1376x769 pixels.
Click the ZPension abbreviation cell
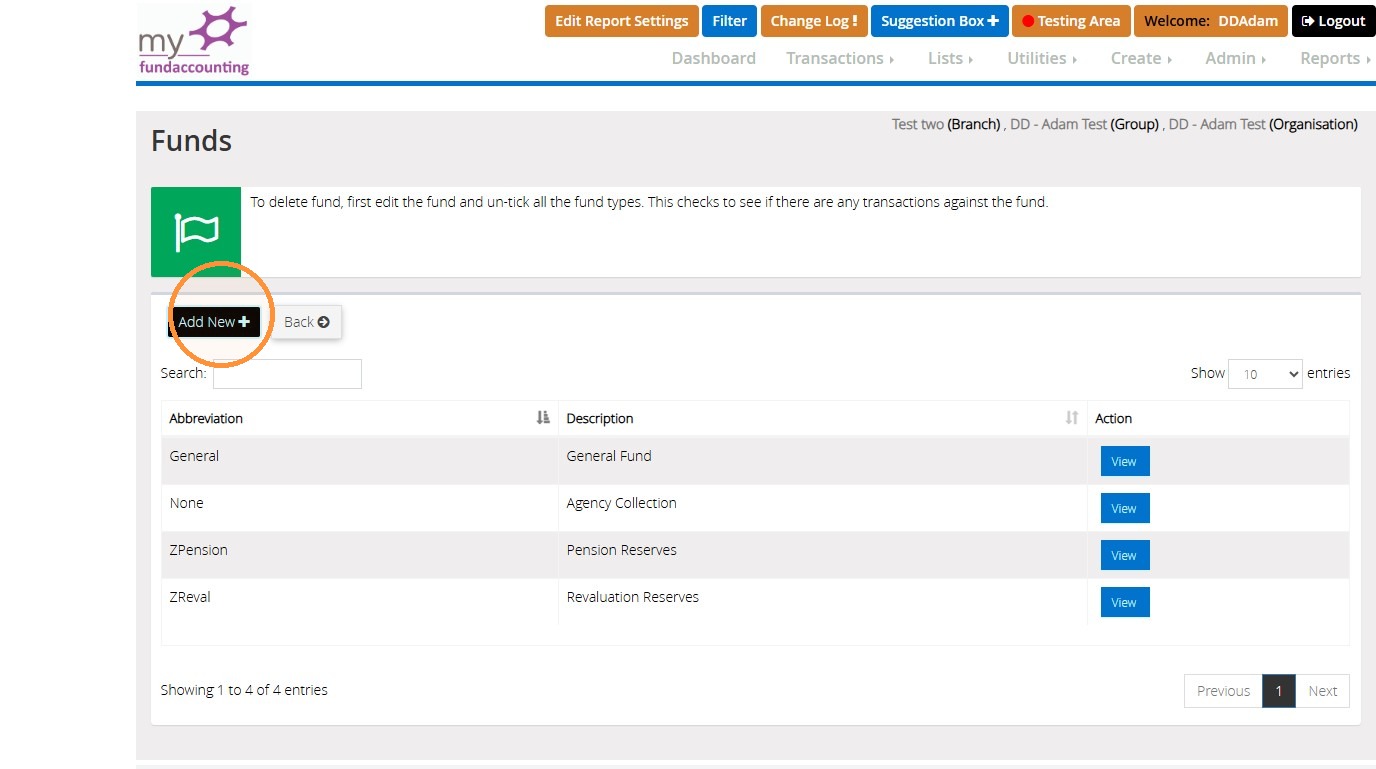pos(360,555)
